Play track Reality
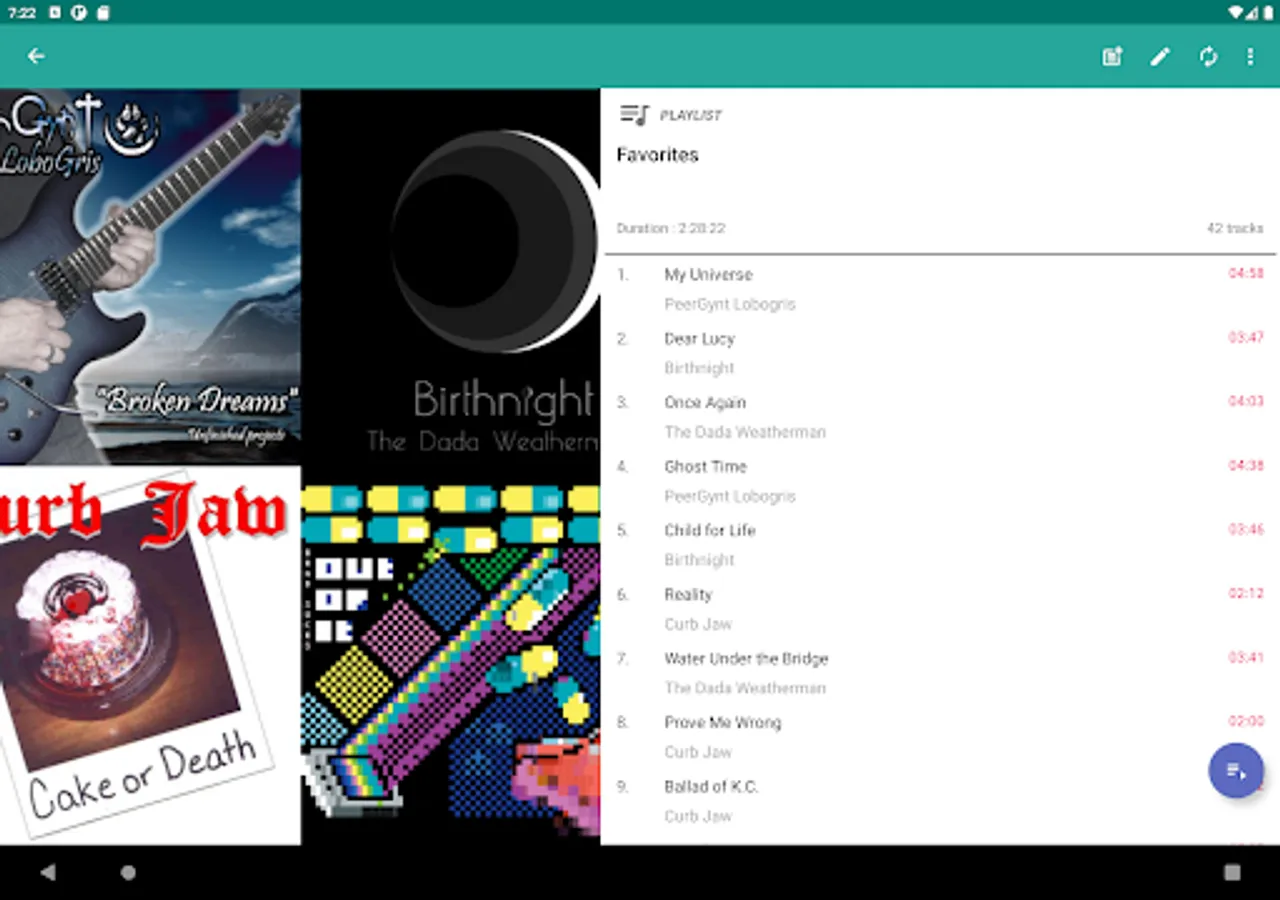This screenshot has height=900, width=1280. 940,609
